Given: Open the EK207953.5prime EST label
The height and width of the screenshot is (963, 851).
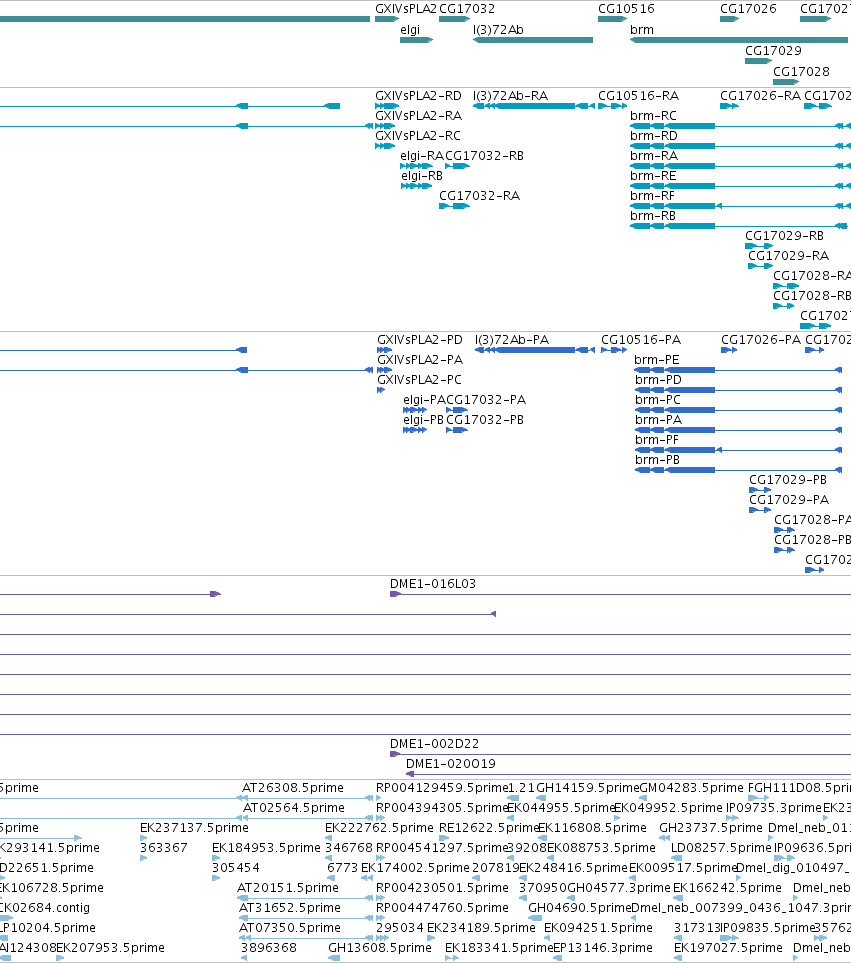Looking at the screenshot, I should (111, 948).
